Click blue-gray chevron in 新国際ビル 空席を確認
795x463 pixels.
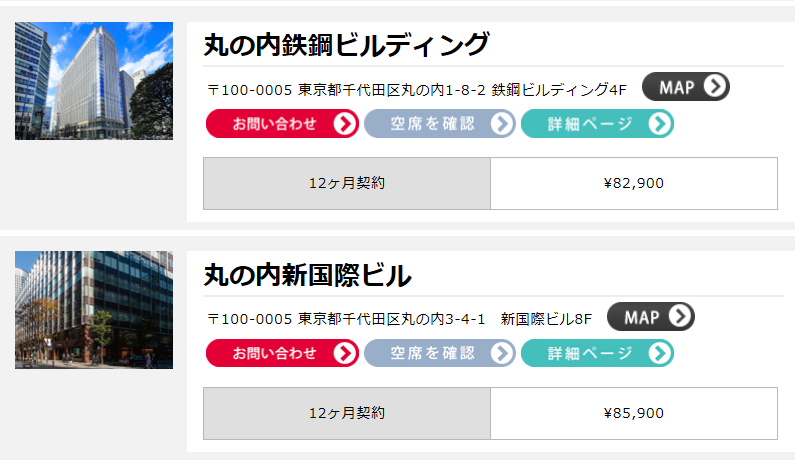pos(502,353)
